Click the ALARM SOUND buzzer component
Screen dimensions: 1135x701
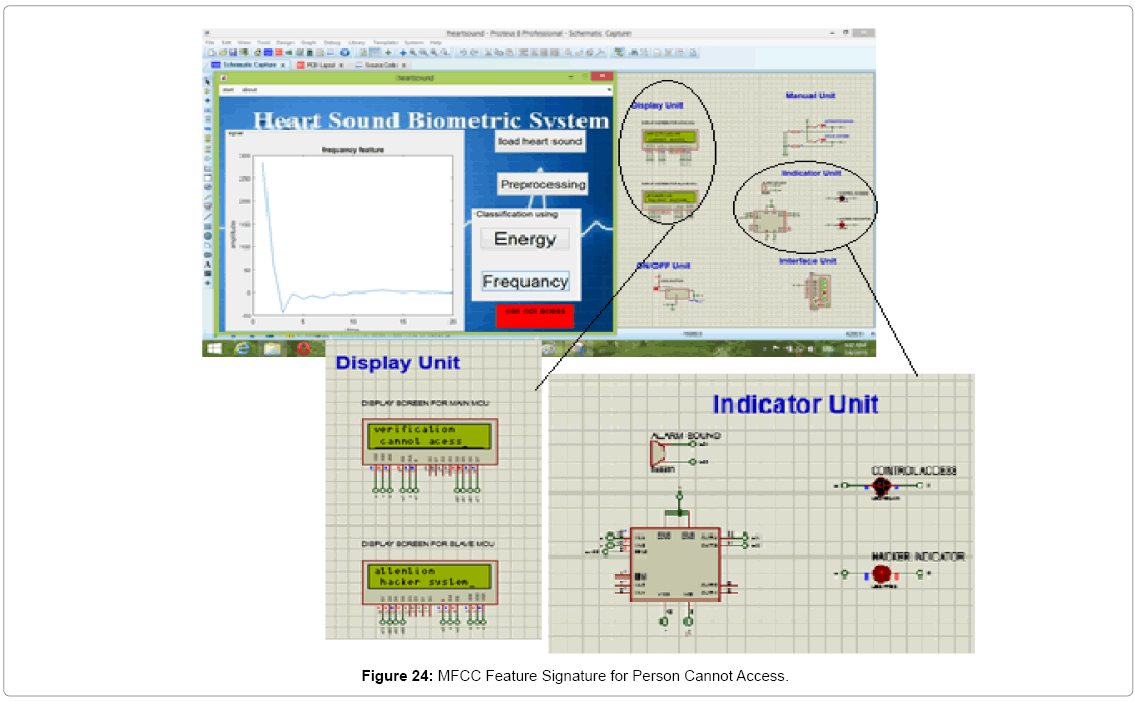tap(661, 455)
